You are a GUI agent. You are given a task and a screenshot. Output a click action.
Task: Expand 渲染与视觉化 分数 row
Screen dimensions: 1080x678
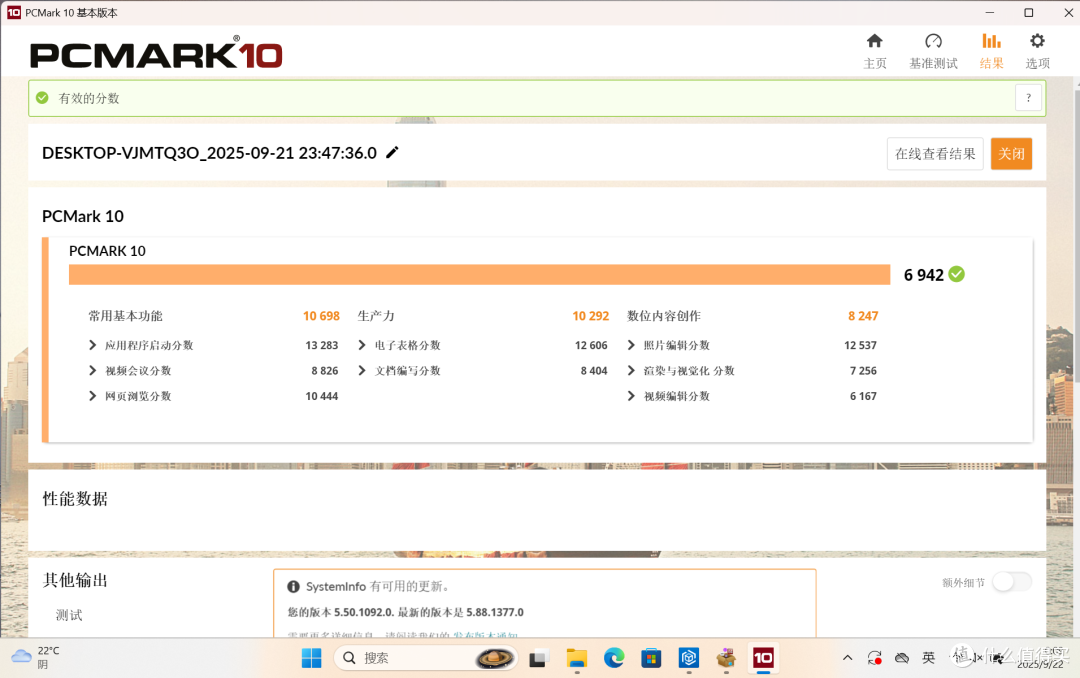(x=631, y=370)
